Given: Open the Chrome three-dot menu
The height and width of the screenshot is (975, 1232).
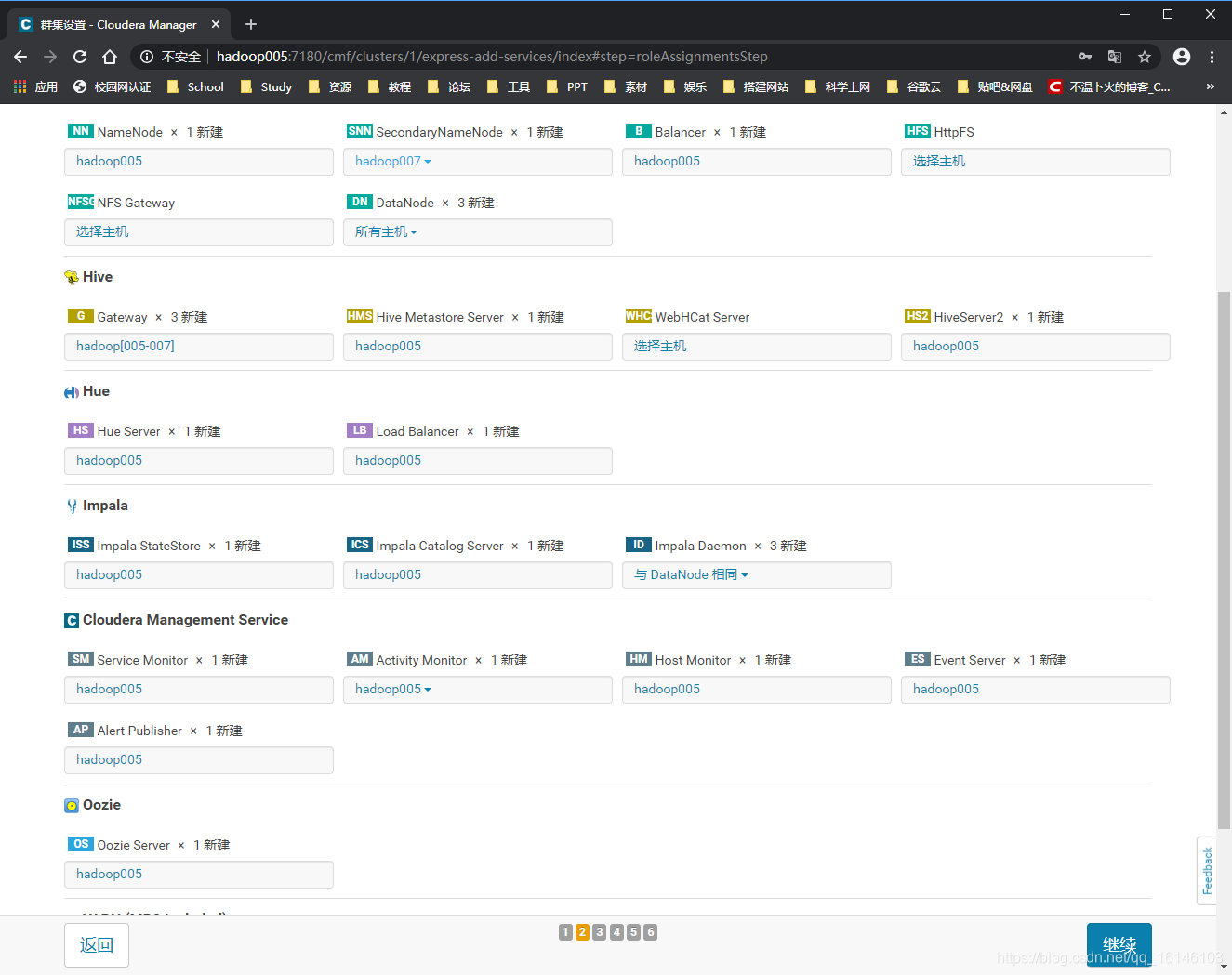Looking at the screenshot, I should pos(1212,57).
